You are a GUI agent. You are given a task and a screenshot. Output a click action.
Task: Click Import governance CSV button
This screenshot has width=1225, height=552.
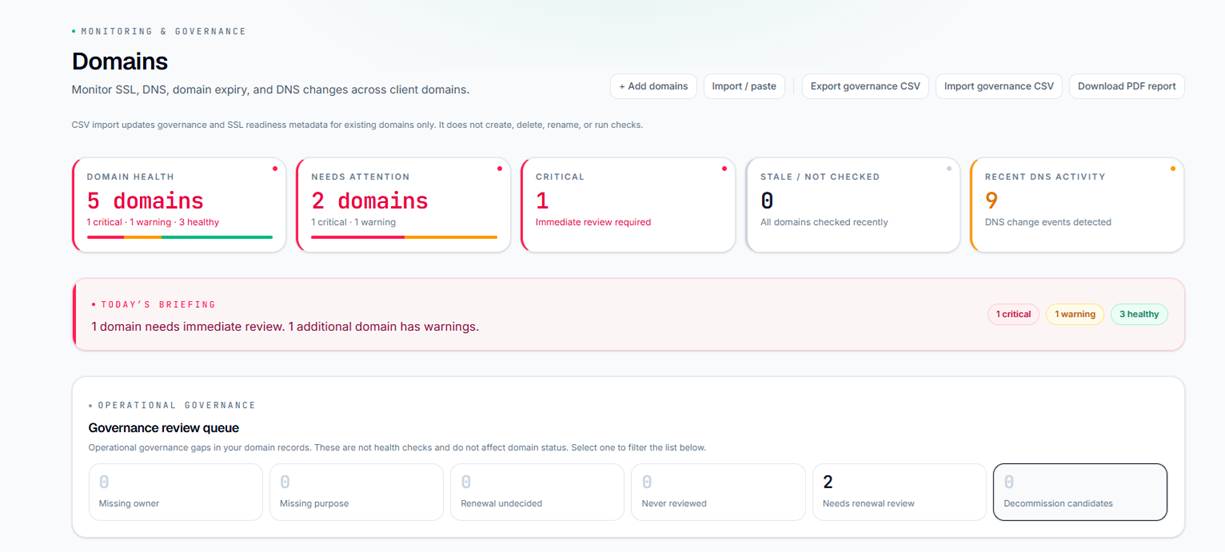(999, 86)
